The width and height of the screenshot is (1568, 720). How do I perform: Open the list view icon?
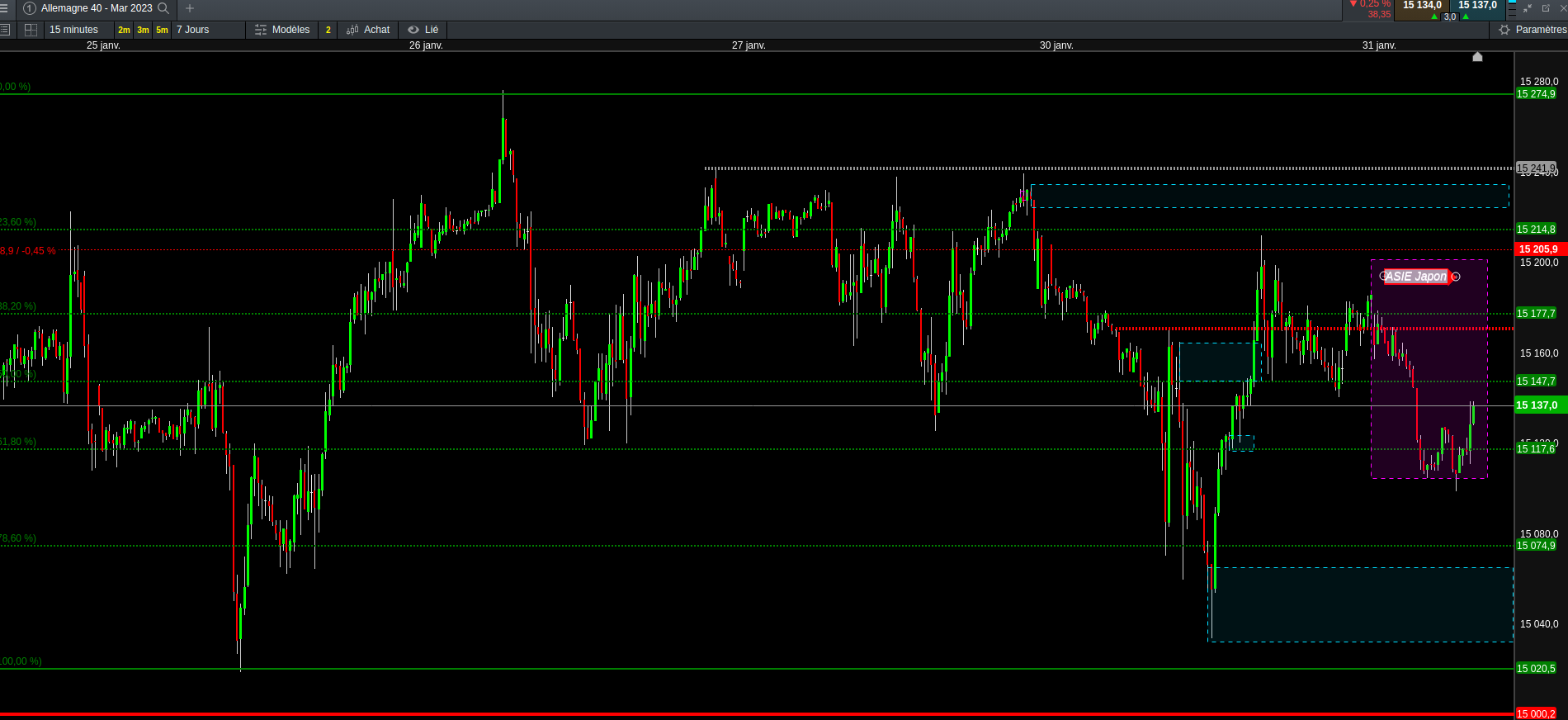(5, 30)
